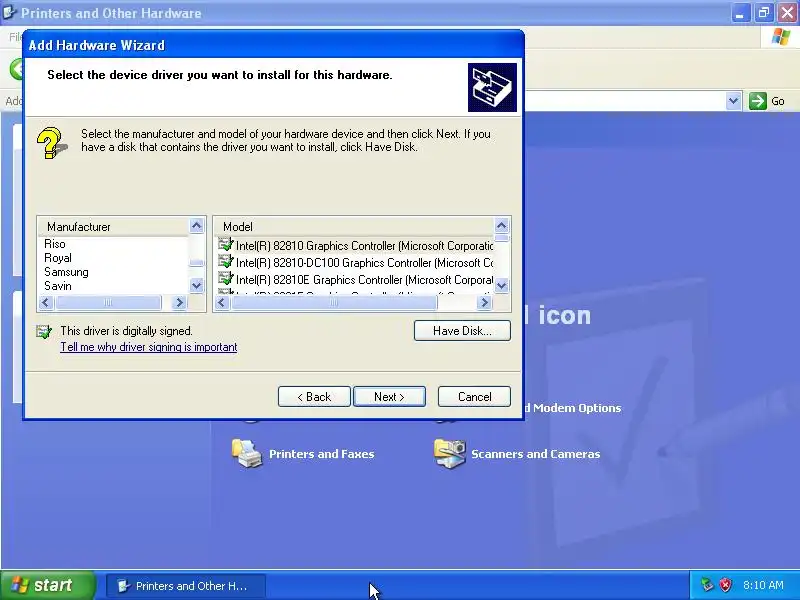The width and height of the screenshot is (800, 600).
Task: Click Manufacturer list scroll down arrow
Action: pyautogui.click(x=196, y=285)
